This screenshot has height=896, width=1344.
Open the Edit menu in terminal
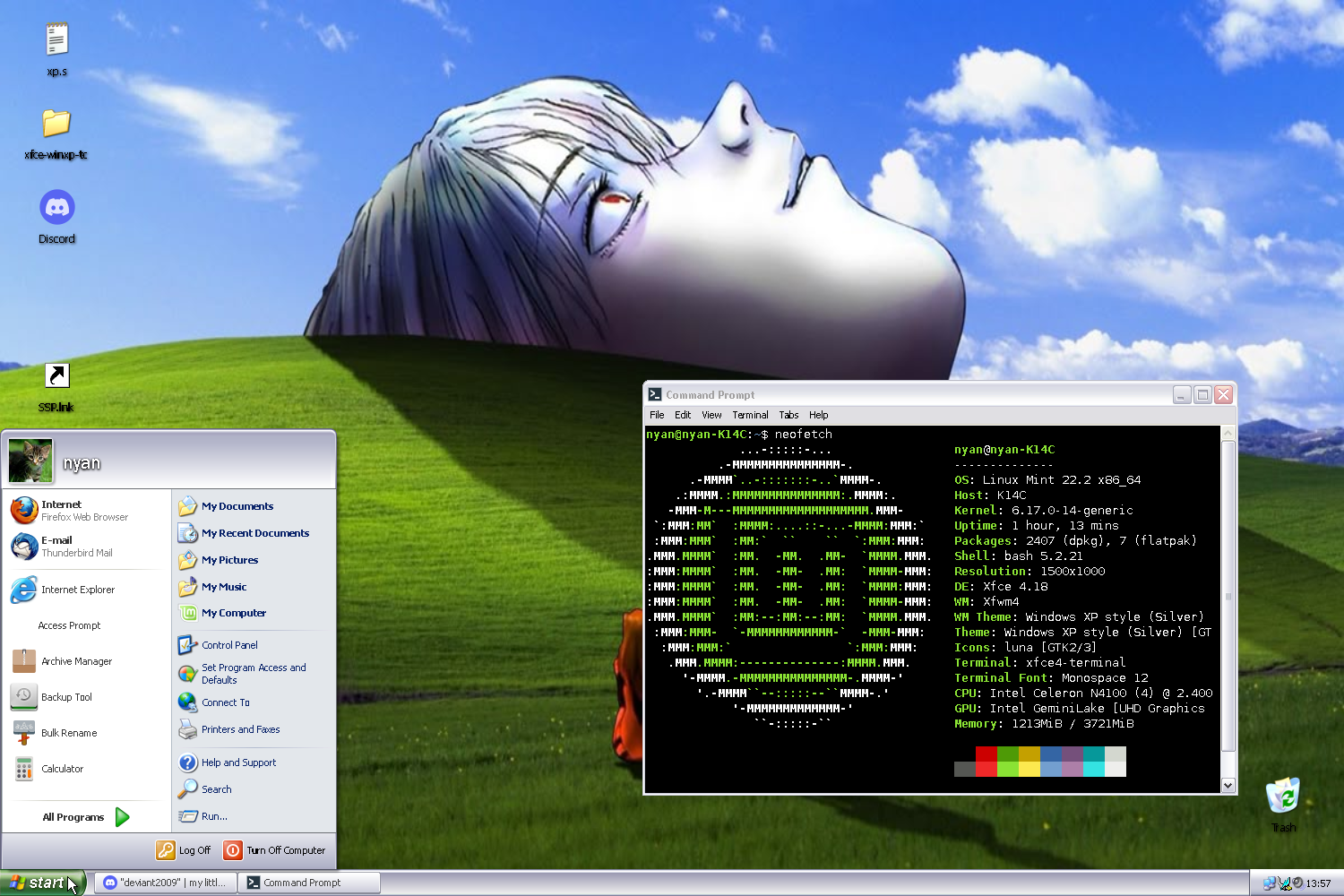[x=683, y=415]
